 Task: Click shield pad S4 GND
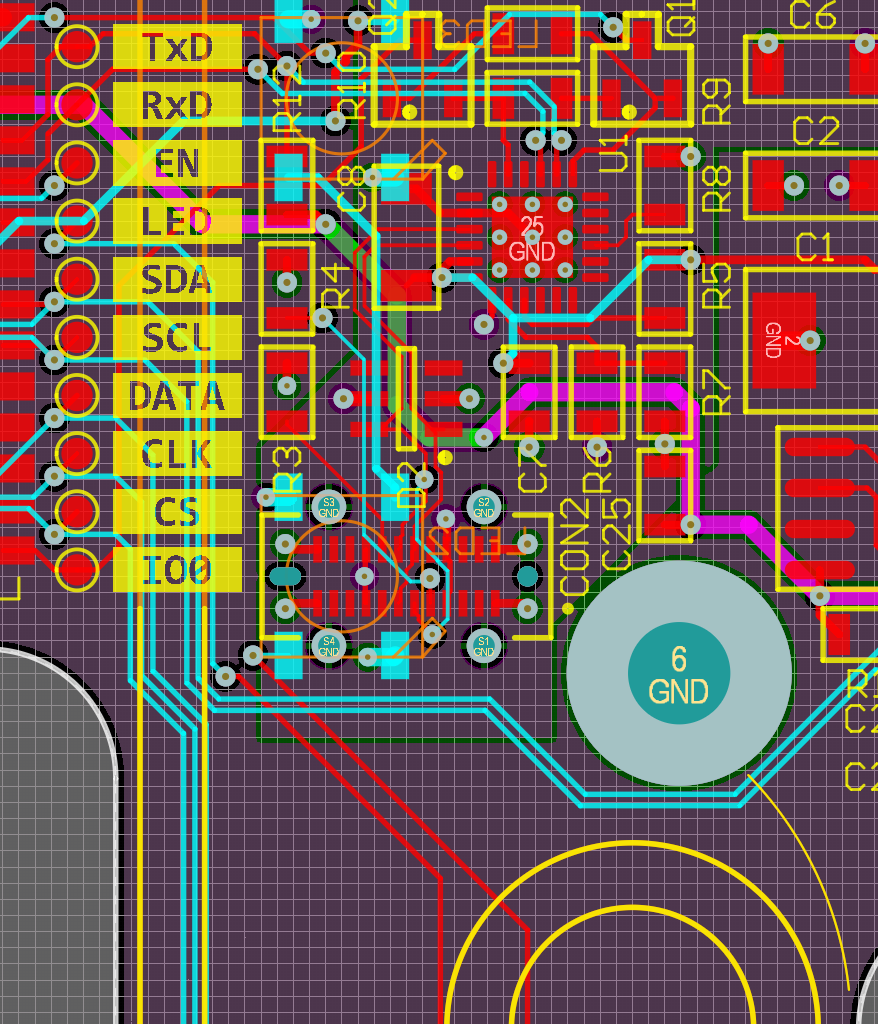click(328, 645)
